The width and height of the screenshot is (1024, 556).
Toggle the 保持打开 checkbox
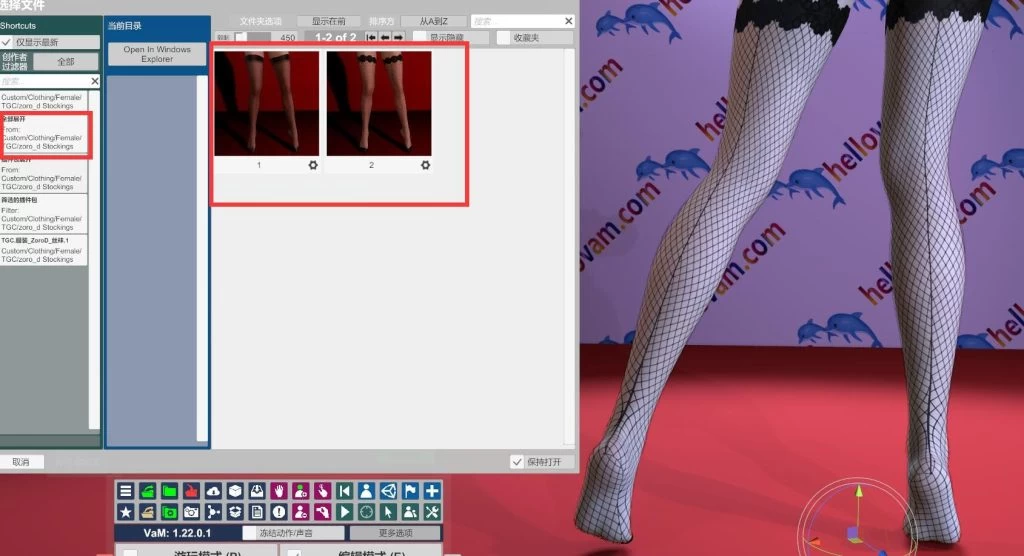(517, 462)
